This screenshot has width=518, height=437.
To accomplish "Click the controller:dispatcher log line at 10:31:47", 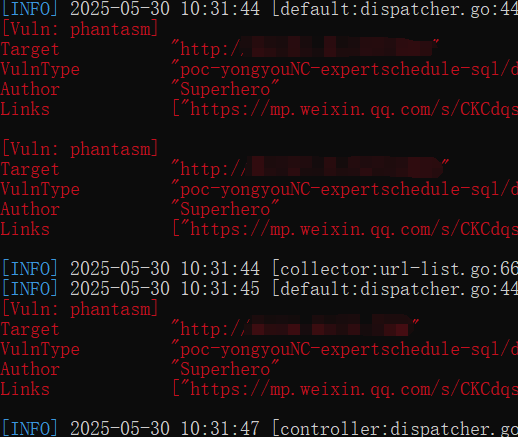I will point(260,429).
